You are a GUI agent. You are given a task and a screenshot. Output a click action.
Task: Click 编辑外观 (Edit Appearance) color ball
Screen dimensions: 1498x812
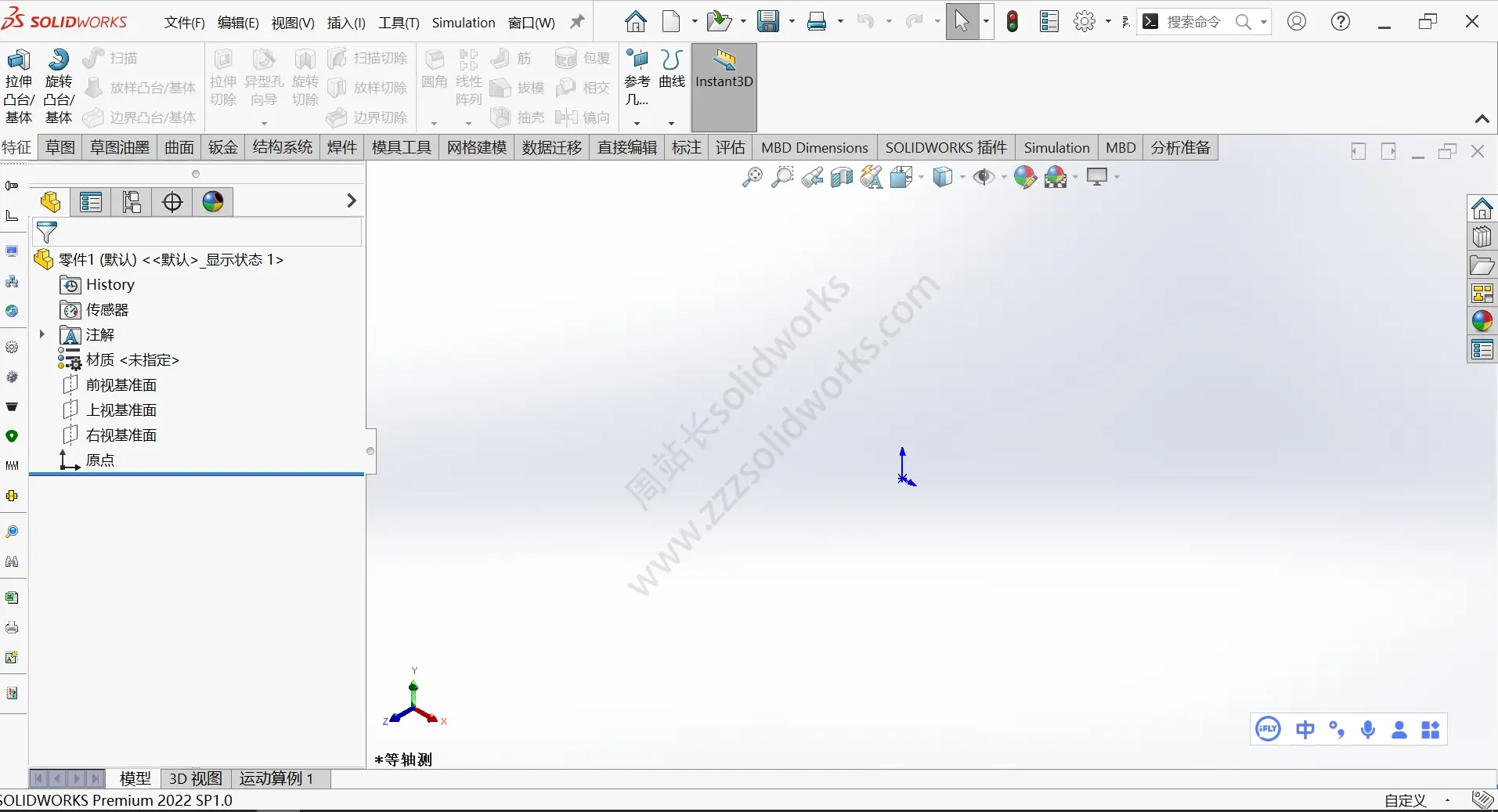coord(1026,177)
